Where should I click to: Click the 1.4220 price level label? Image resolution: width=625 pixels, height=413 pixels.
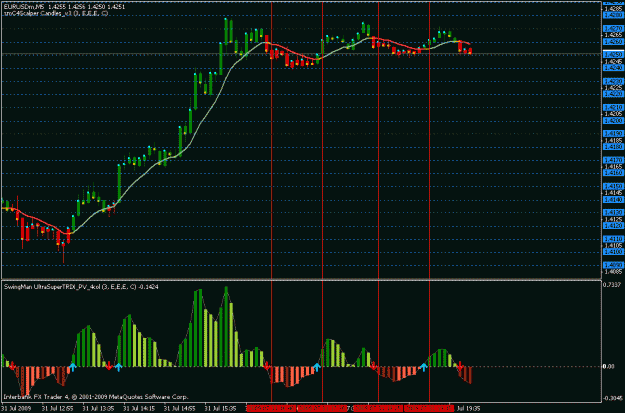[613, 94]
